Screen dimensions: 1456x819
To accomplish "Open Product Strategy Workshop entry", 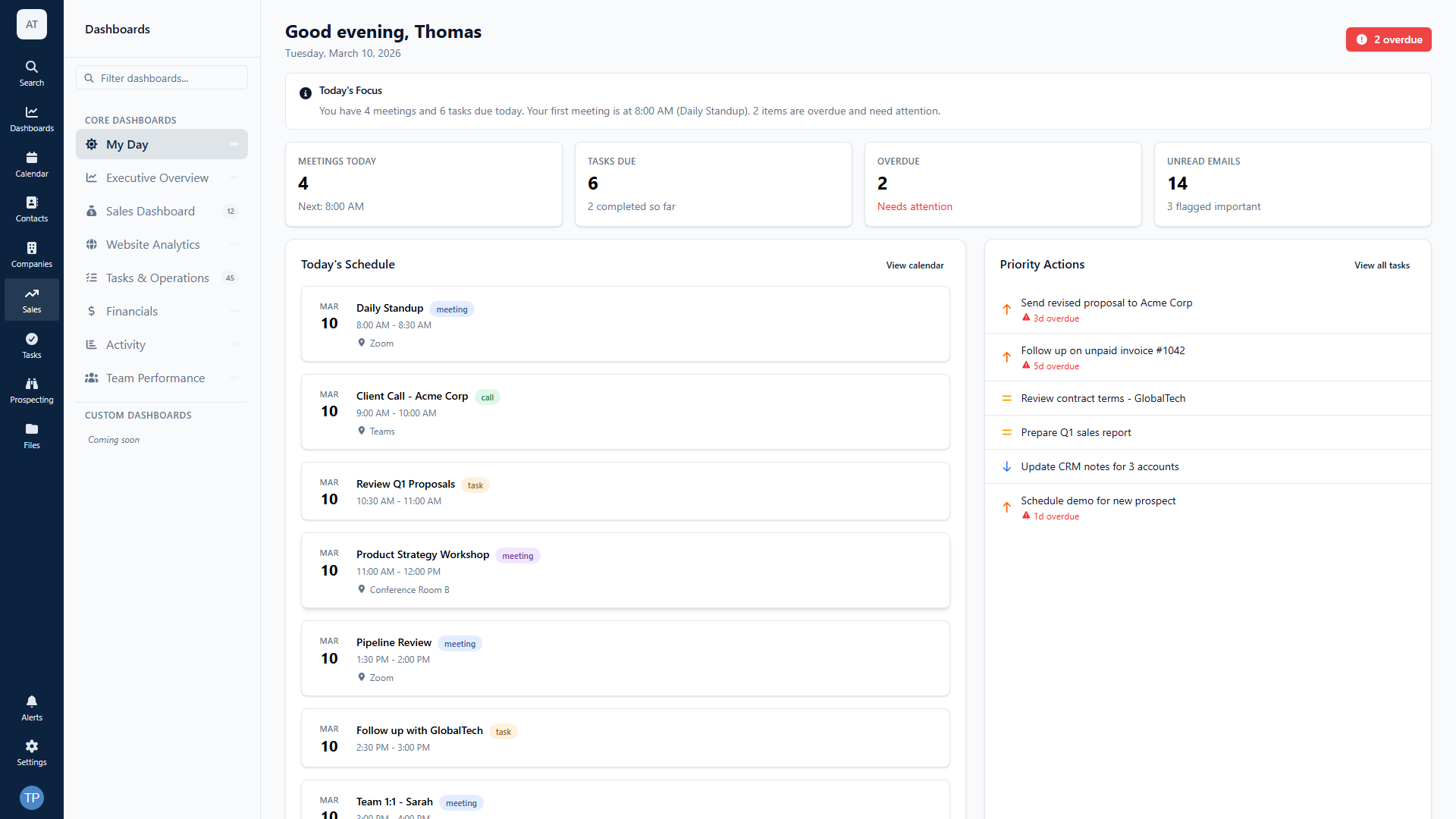I will tap(625, 570).
